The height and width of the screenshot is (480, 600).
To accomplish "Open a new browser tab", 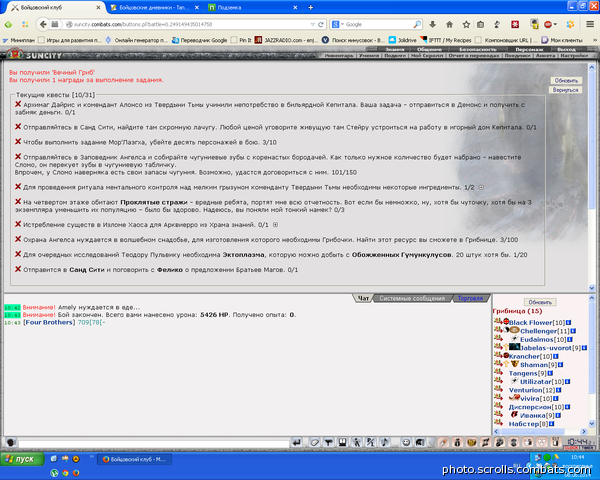I will [310, 7].
